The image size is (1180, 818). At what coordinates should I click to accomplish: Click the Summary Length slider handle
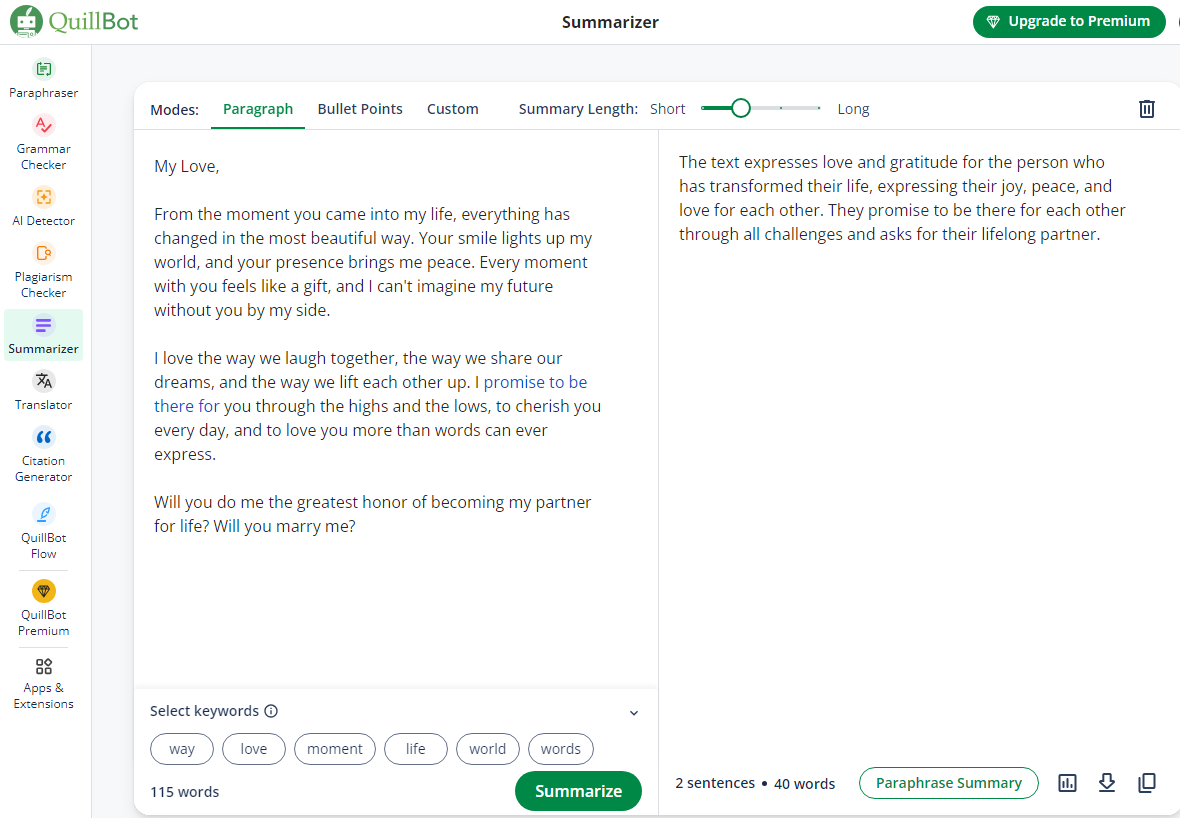click(740, 108)
